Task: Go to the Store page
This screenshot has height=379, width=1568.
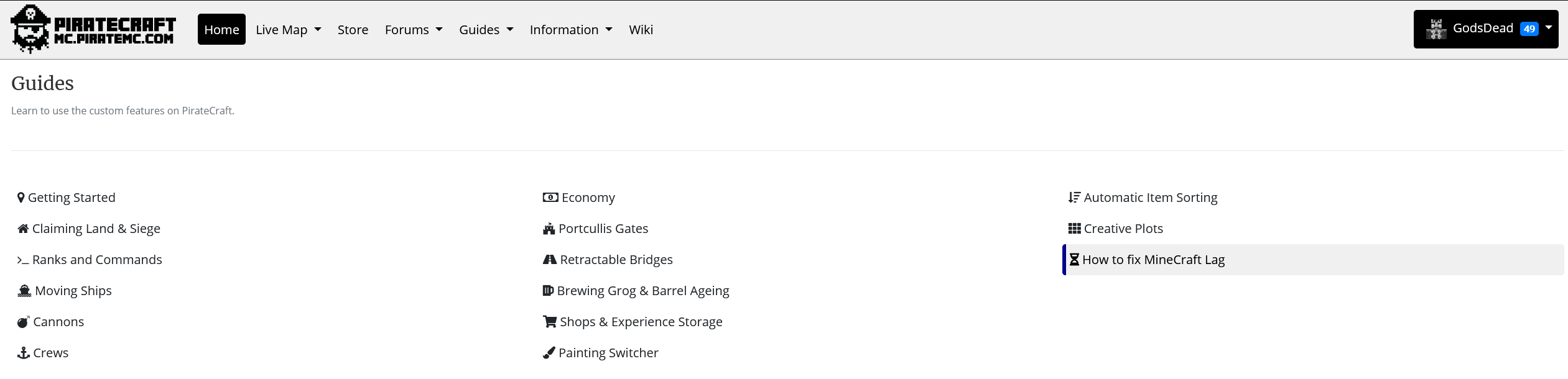Action: [353, 30]
